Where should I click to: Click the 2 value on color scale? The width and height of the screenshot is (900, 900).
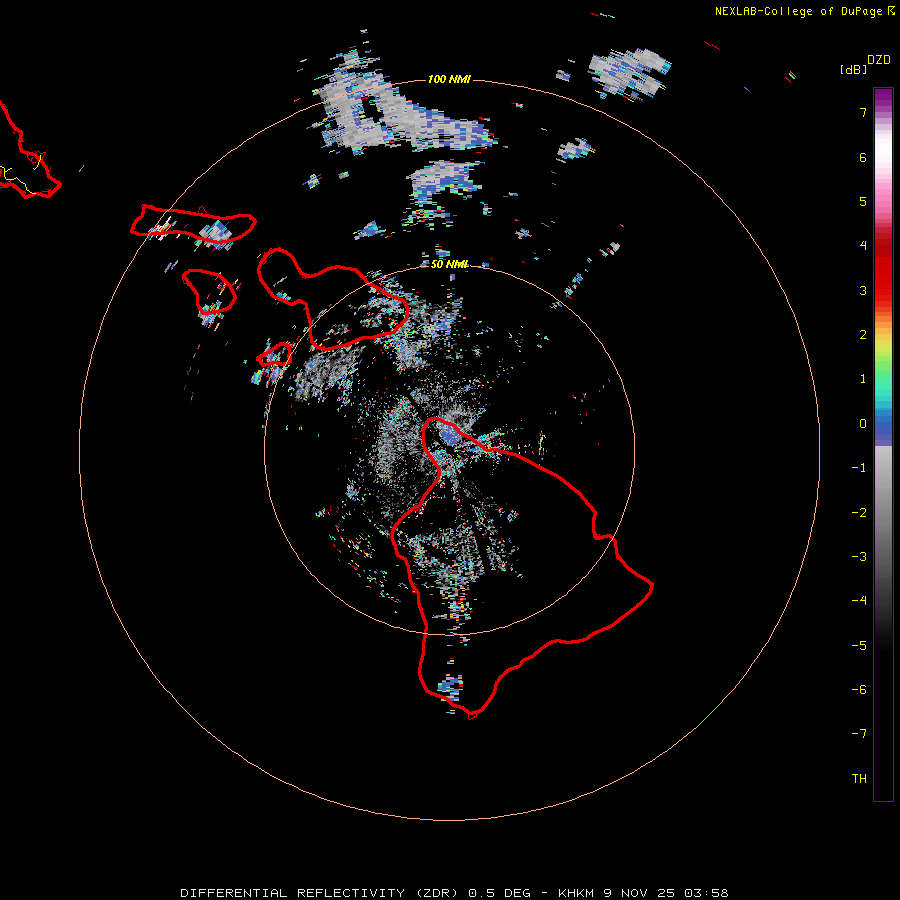click(863, 335)
